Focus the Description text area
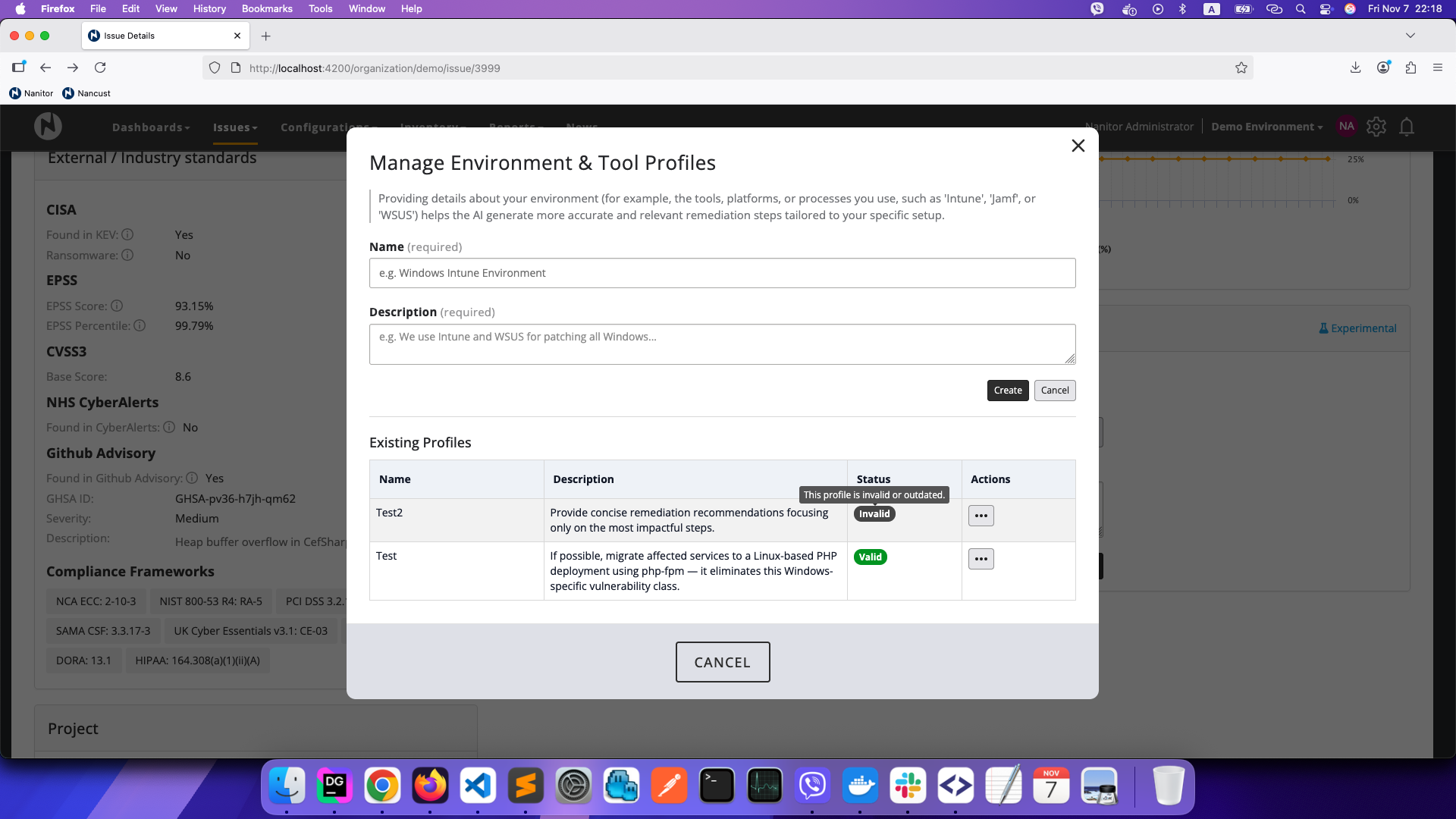The image size is (1456, 819). 721,344
